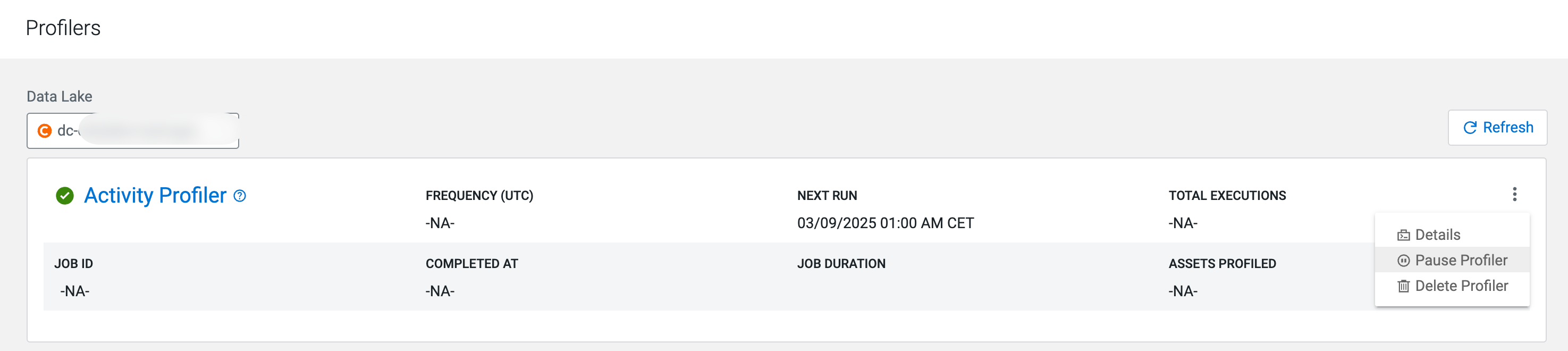Click the NEXT RUN column header

click(x=827, y=196)
